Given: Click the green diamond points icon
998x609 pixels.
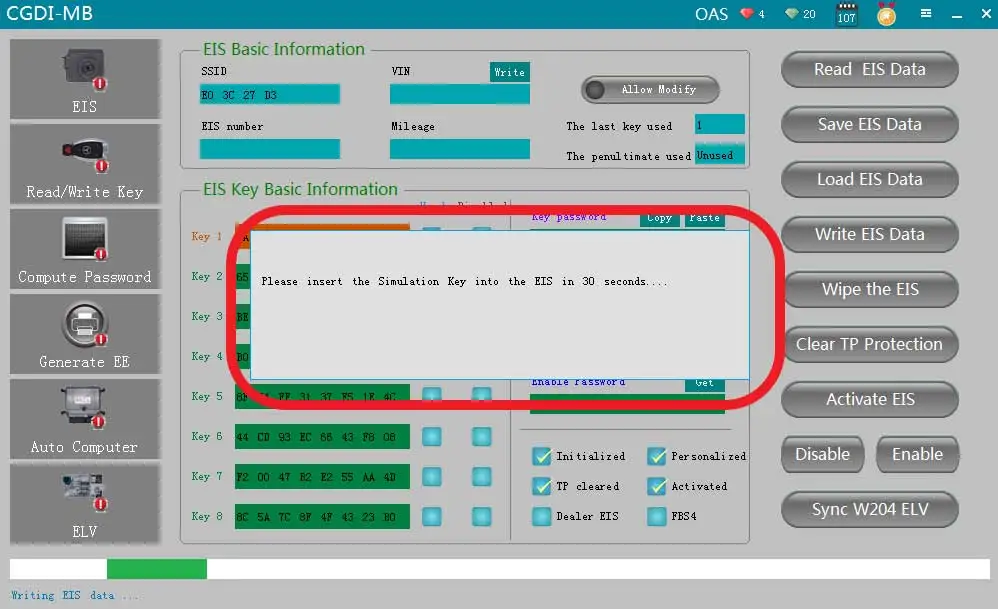Looking at the screenshot, I should 791,13.
